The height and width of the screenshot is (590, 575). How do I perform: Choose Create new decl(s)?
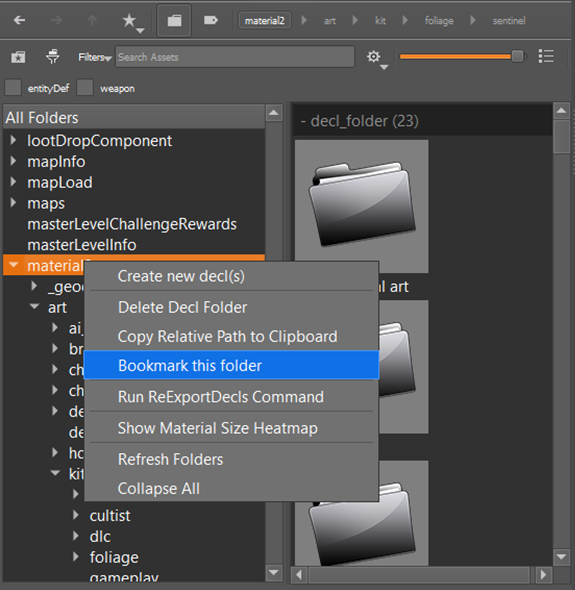(231, 276)
